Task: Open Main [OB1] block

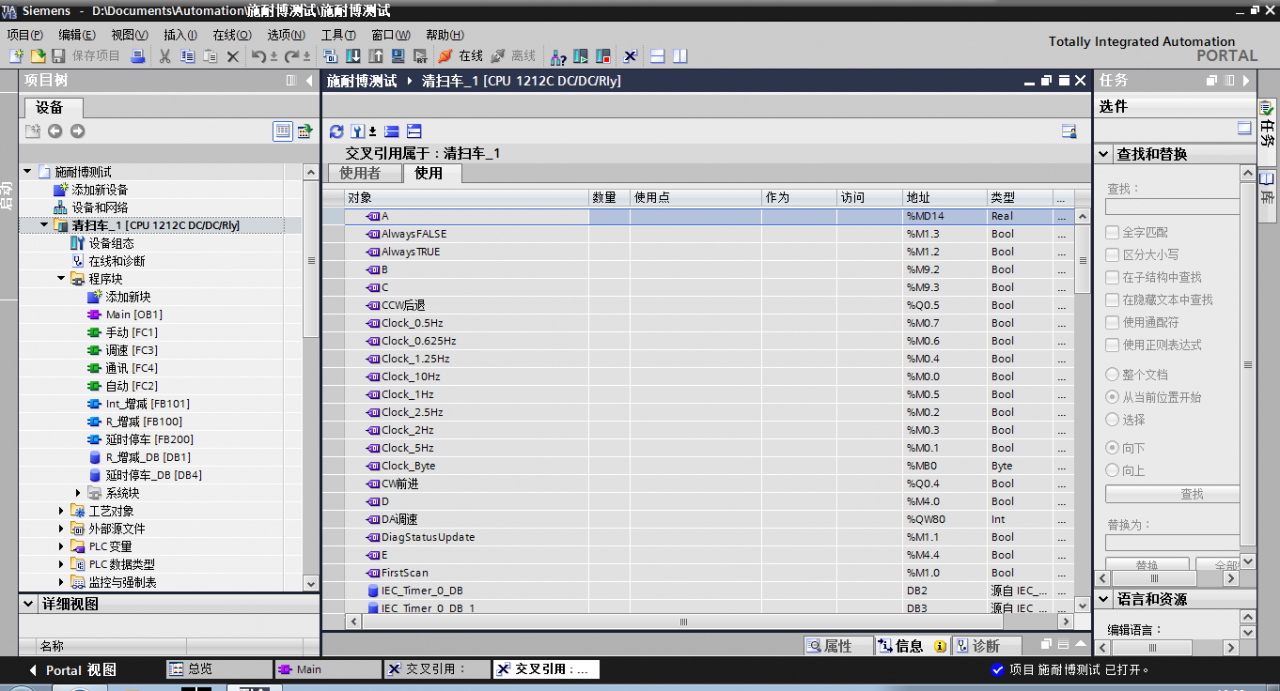Action: point(133,314)
